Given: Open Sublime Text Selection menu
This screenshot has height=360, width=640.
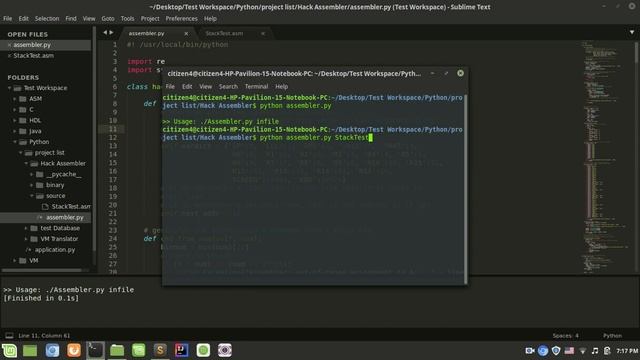Looking at the screenshot, I should point(47,18).
